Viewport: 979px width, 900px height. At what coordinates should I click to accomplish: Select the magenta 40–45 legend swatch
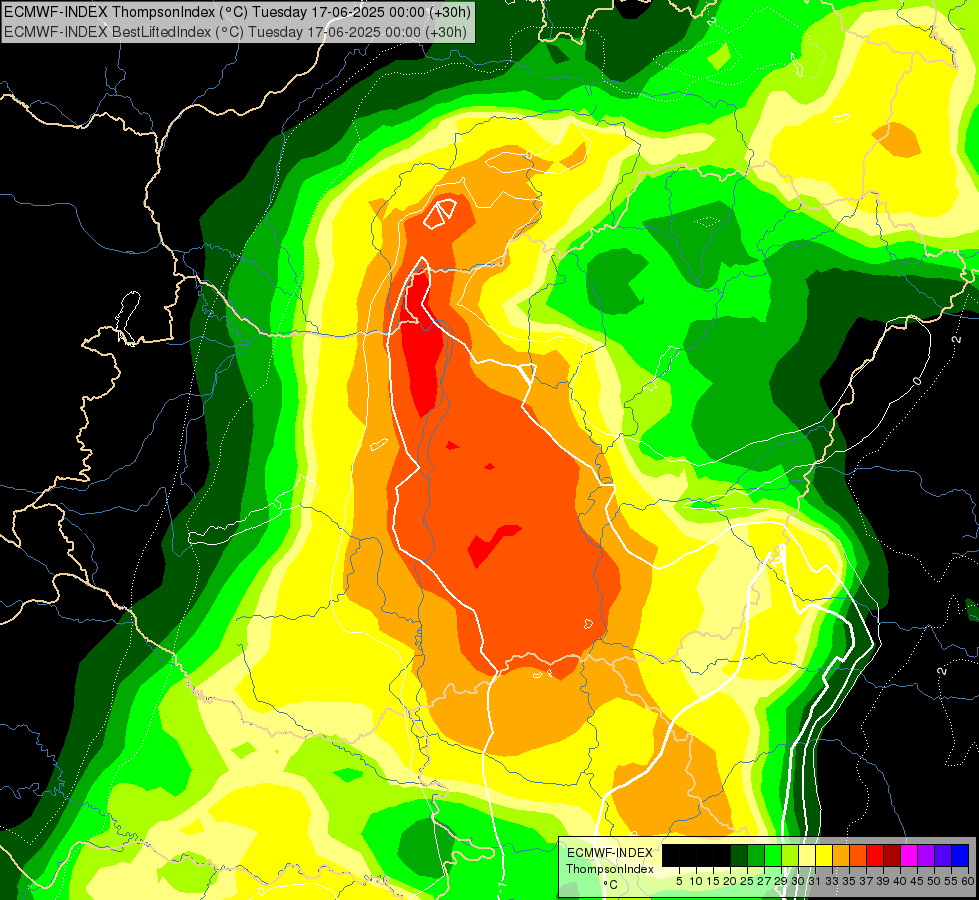pos(909,855)
